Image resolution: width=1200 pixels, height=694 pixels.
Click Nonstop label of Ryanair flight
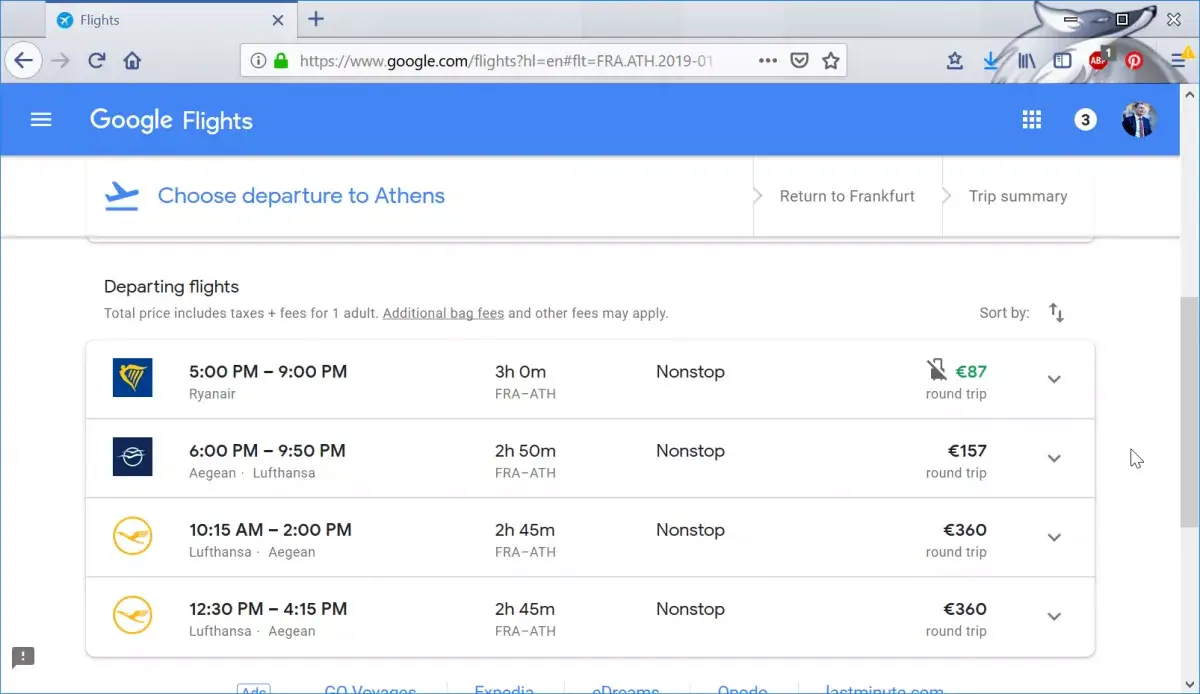[x=690, y=372]
